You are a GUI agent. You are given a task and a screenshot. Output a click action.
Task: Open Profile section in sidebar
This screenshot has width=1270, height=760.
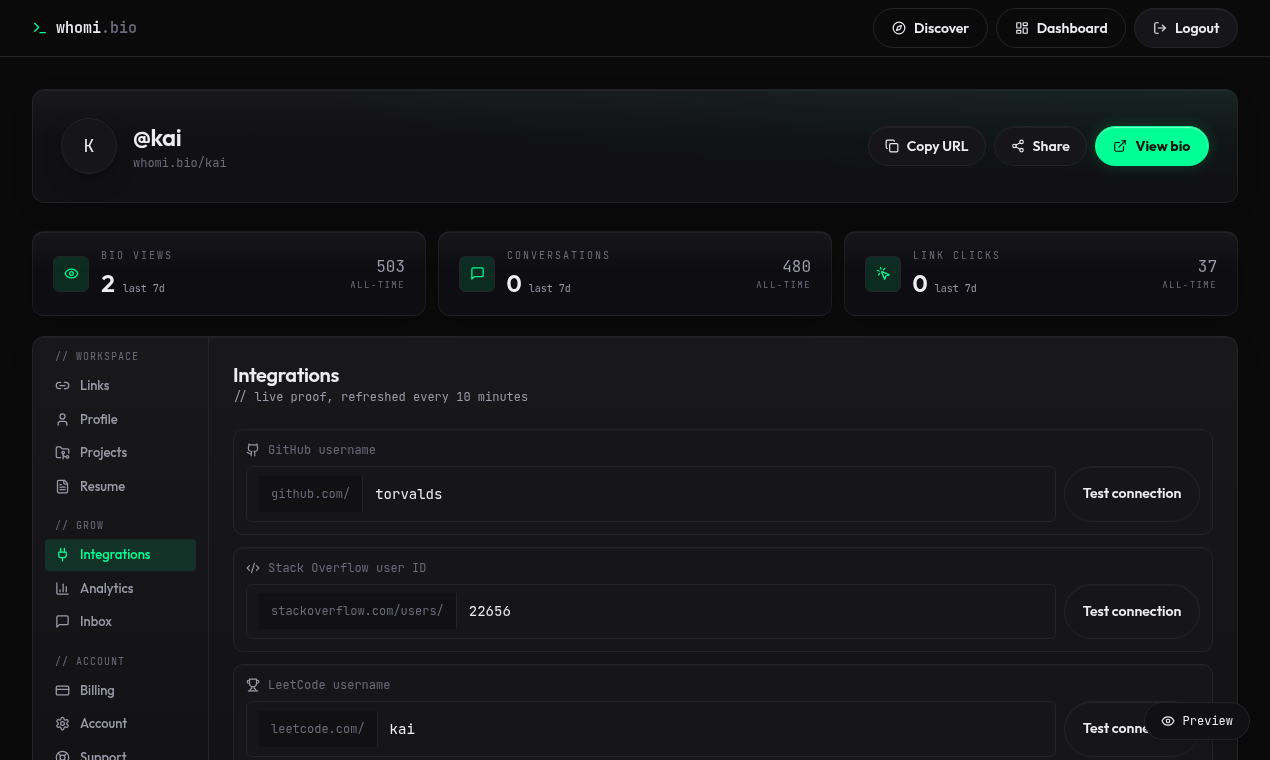(x=120, y=419)
